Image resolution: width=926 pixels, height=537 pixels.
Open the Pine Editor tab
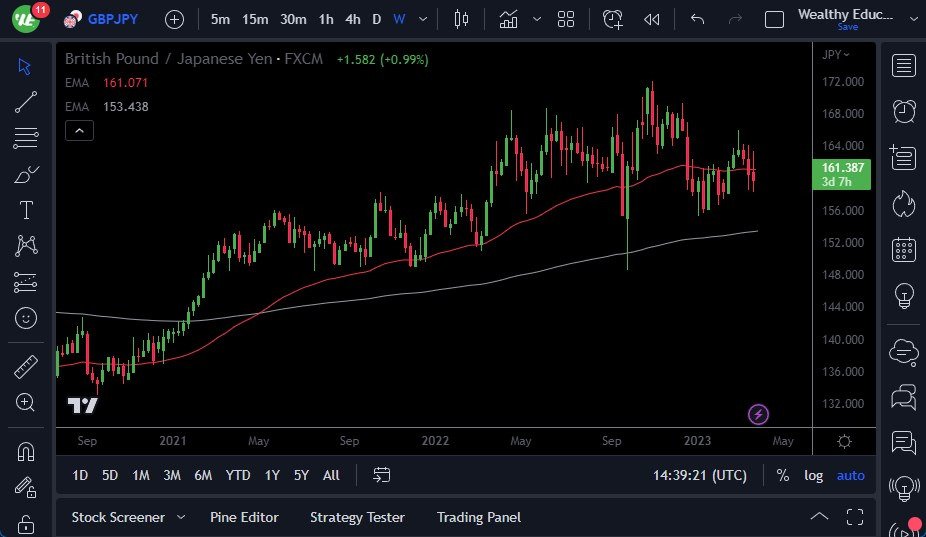tap(244, 517)
